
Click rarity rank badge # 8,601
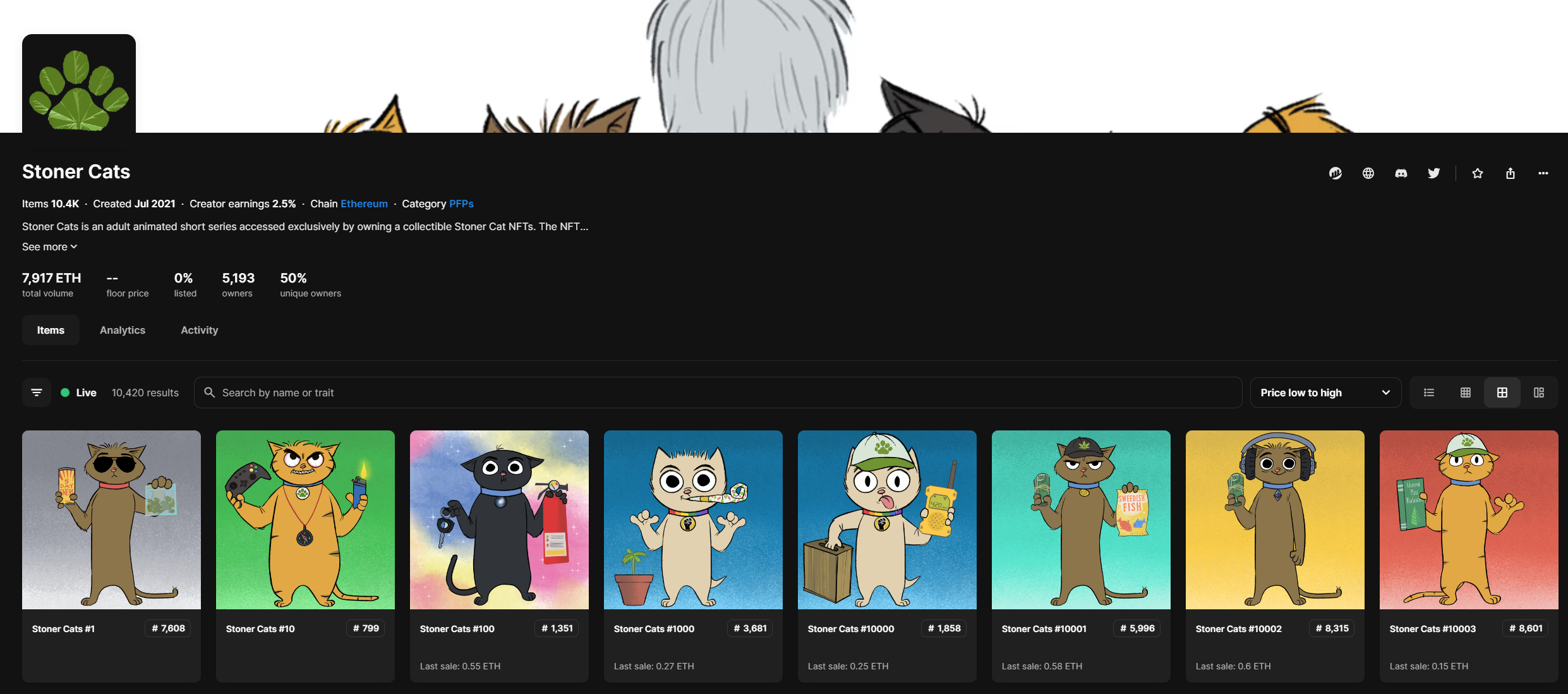tap(1526, 628)
